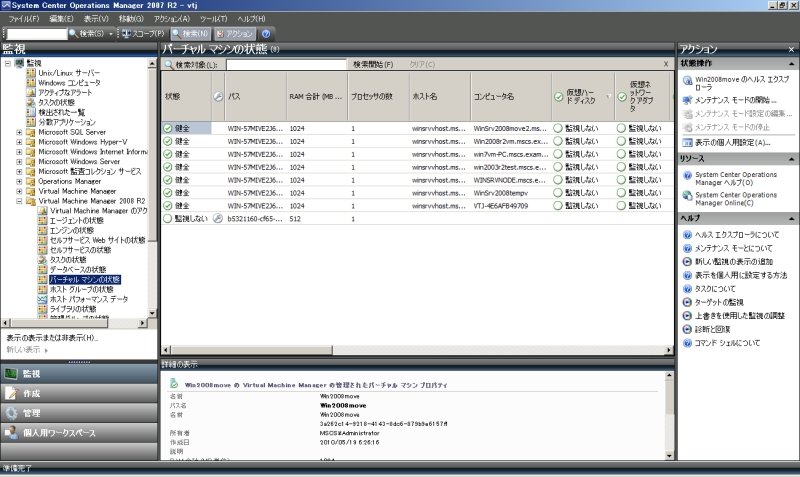Sort by the RAM 合計 column header
800x477 pixels.
point(316,96)
